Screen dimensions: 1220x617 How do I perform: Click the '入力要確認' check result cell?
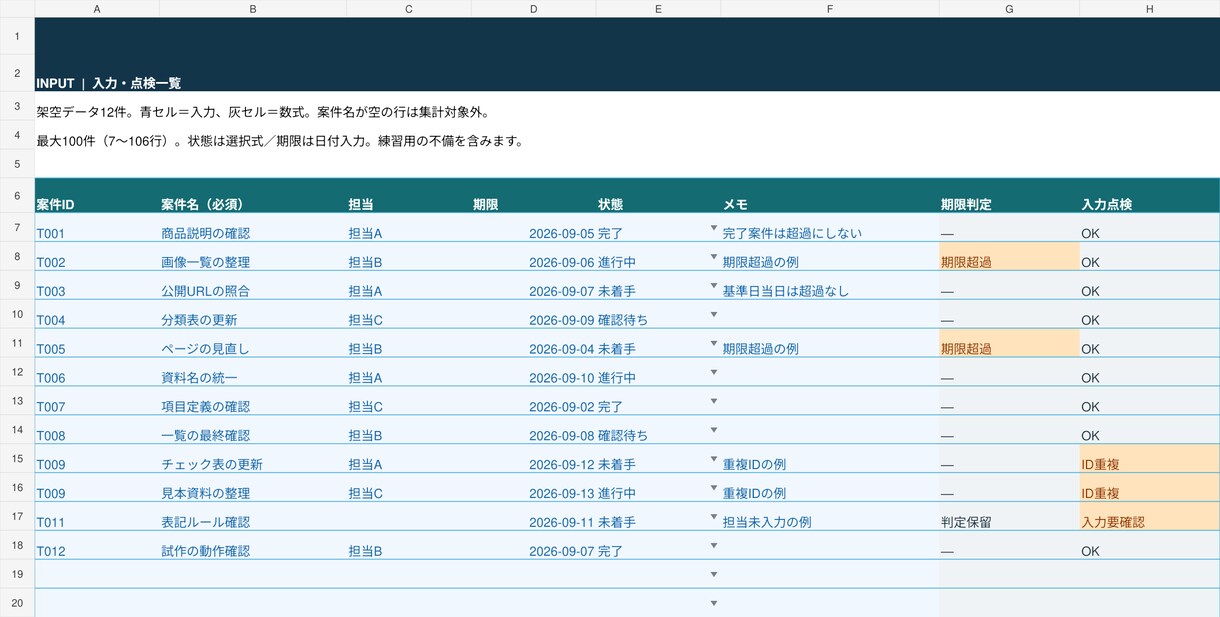coord(1150,518)
